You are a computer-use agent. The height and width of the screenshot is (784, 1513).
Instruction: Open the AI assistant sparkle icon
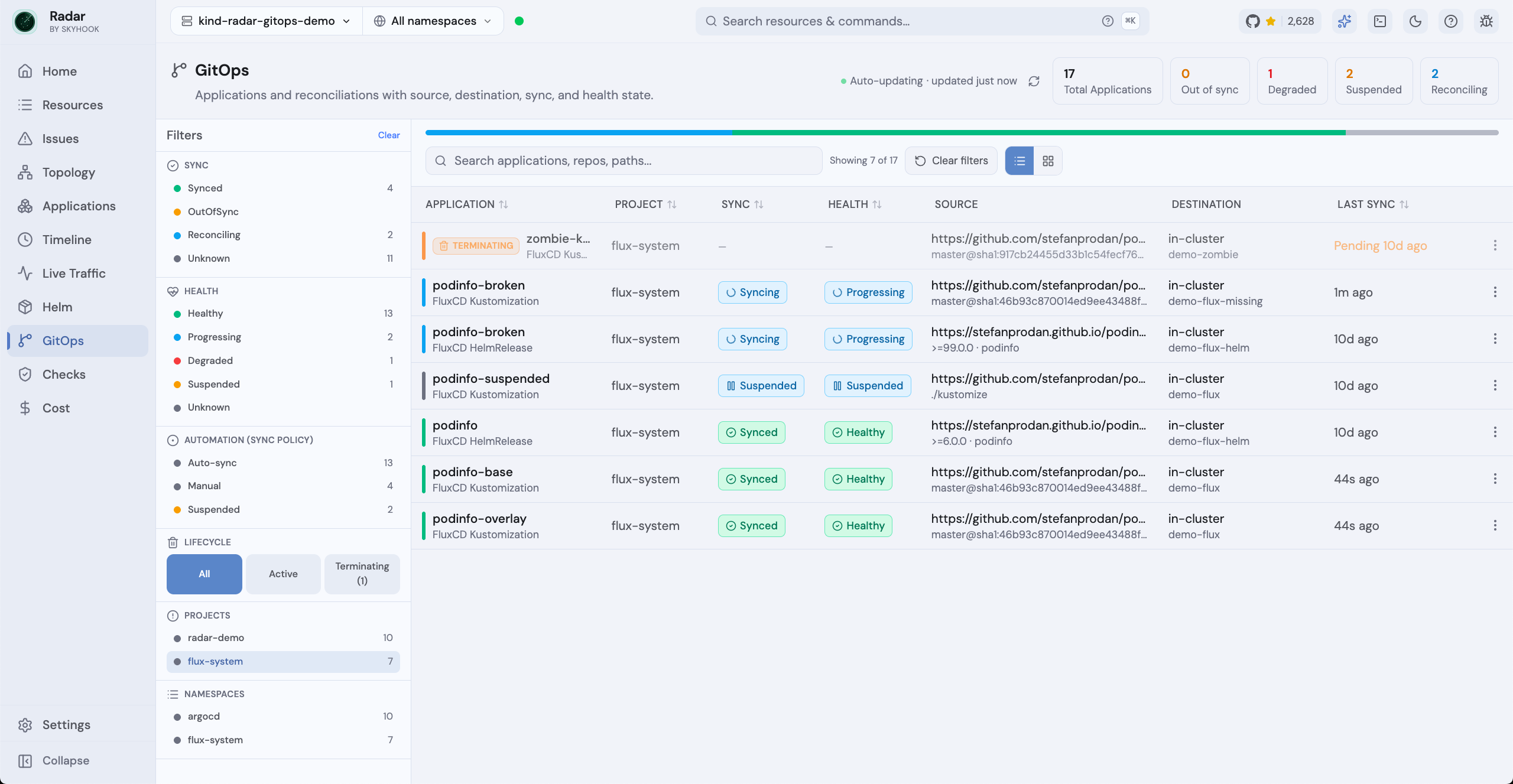pyautogui.click(x=1345, y=21)
